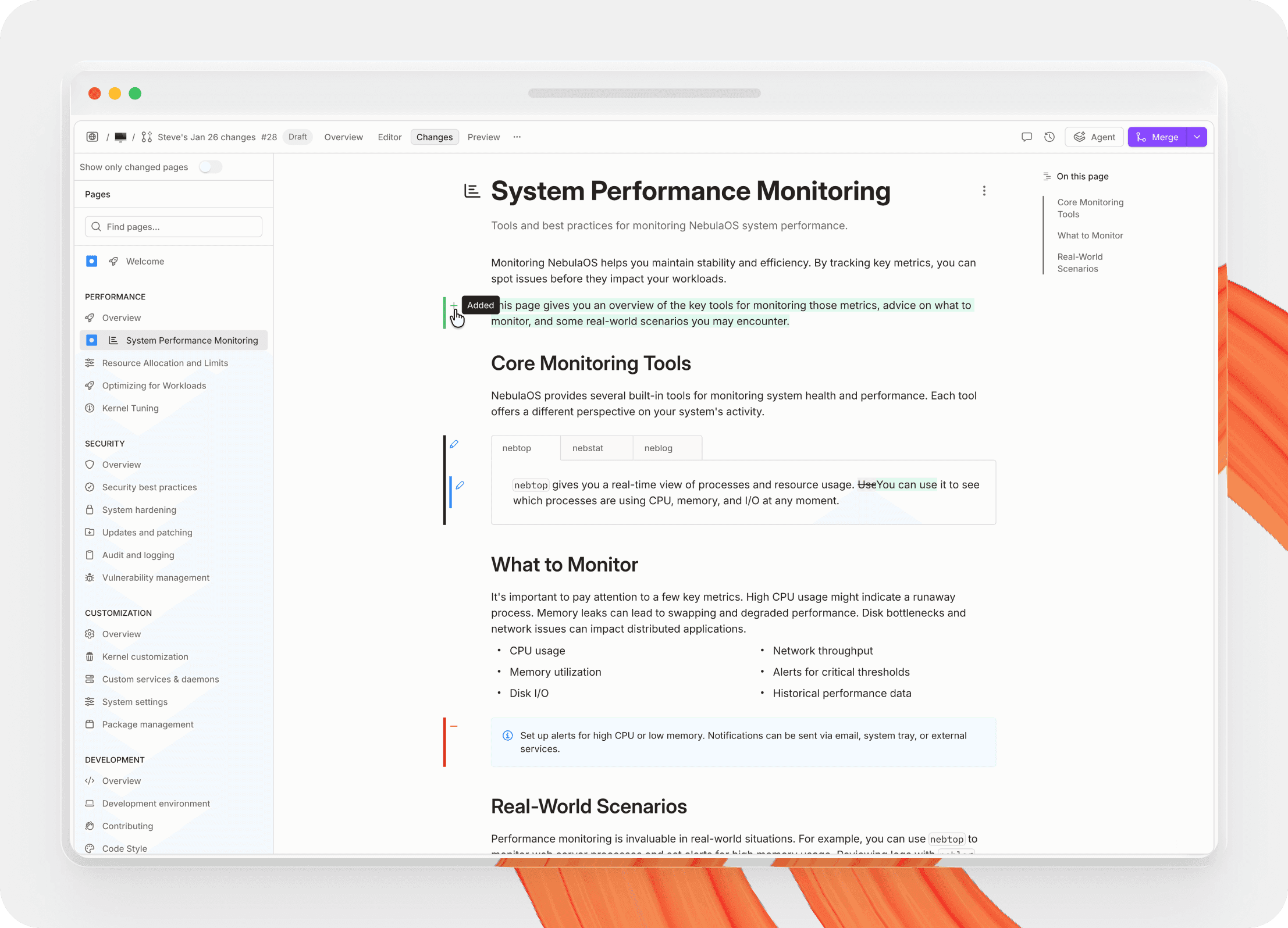1288x928 pixels.
Task: Jump to What to Monitor in page outline
Action: pos(1090,235)
